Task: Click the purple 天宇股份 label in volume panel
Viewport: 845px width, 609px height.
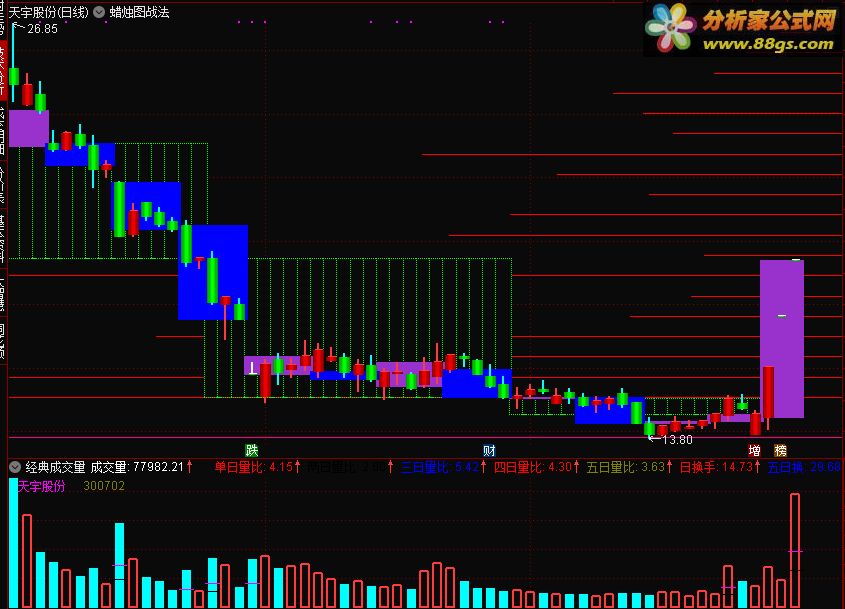Action: (x=41, y=486)
